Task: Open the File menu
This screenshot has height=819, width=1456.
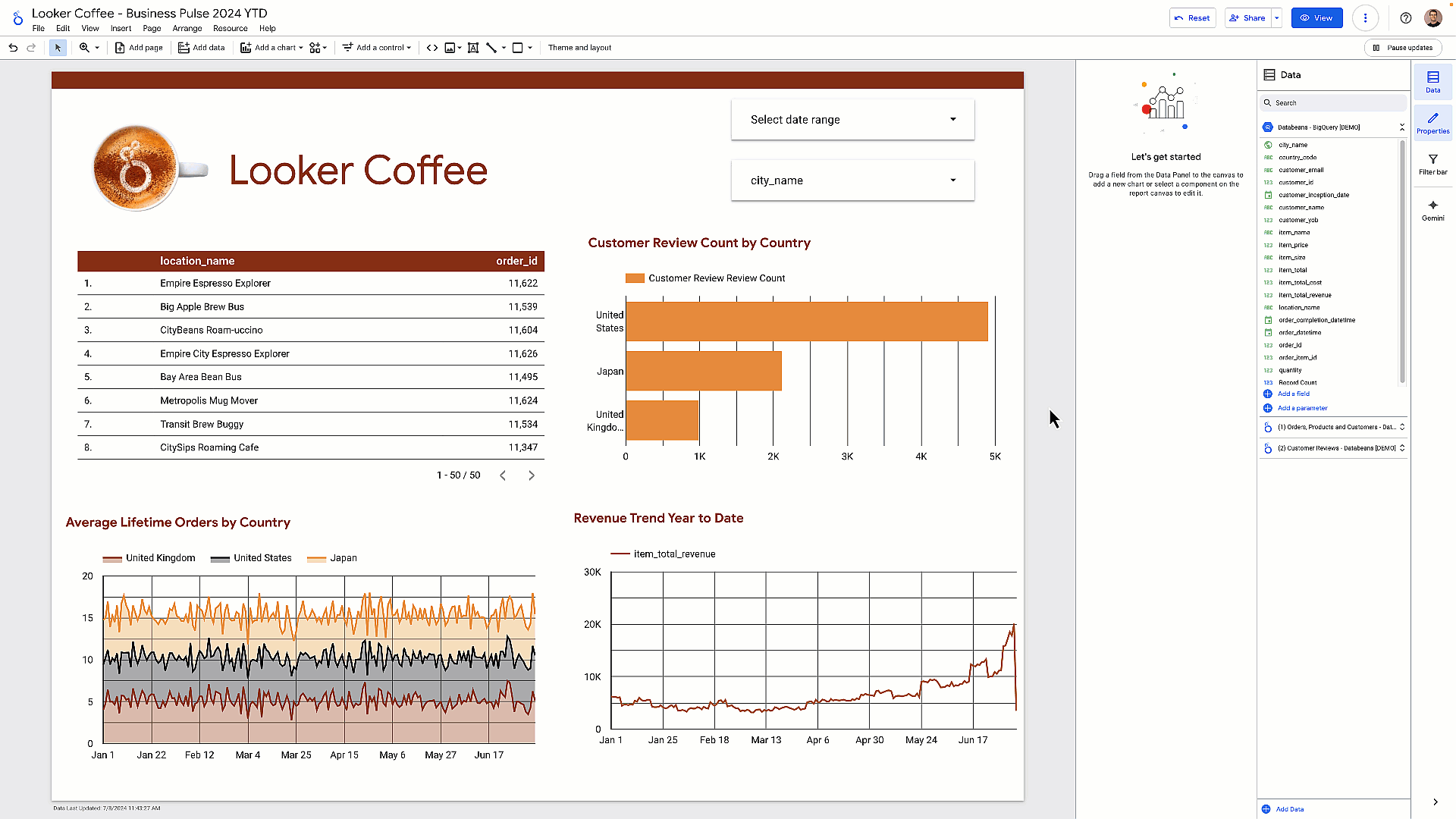Action: coord(39,29)
